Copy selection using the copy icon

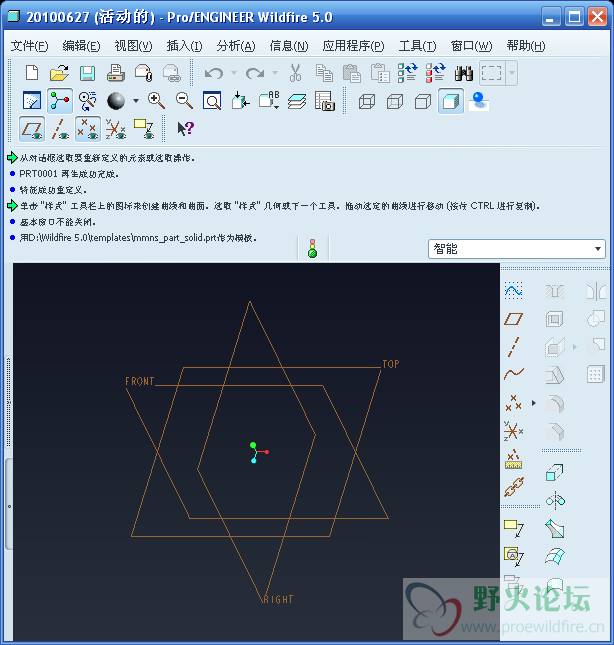click(x=324, y=73)
